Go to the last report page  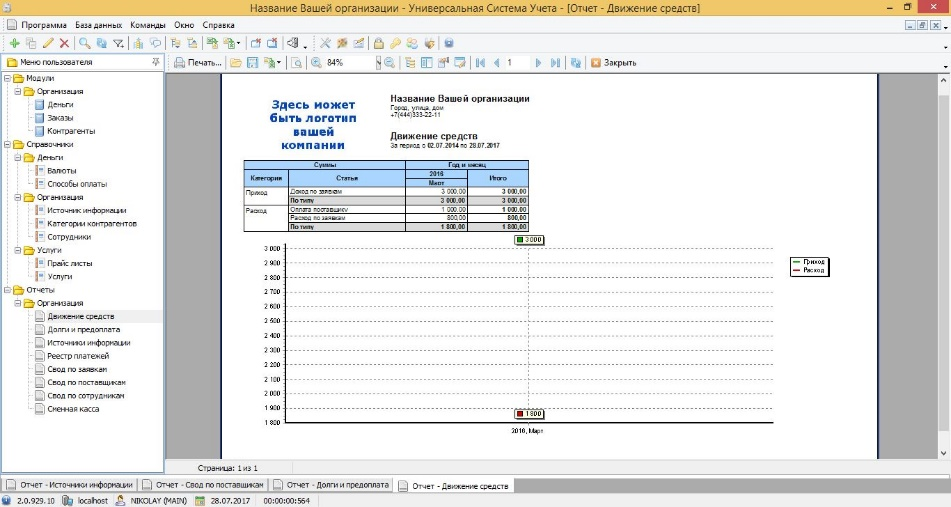click(555, 62)
